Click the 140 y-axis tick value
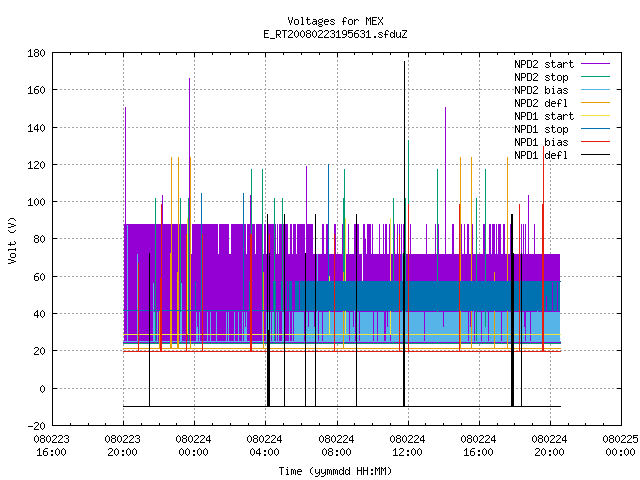Screen dimensions: 640x480 tap(36, 128)
